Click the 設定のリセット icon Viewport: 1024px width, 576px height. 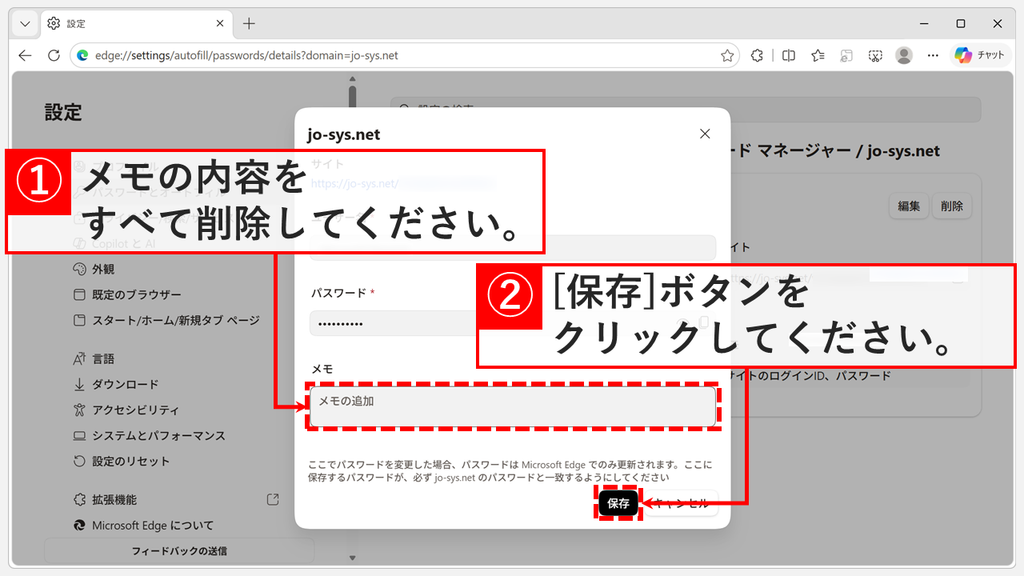(x=79, y=461)
